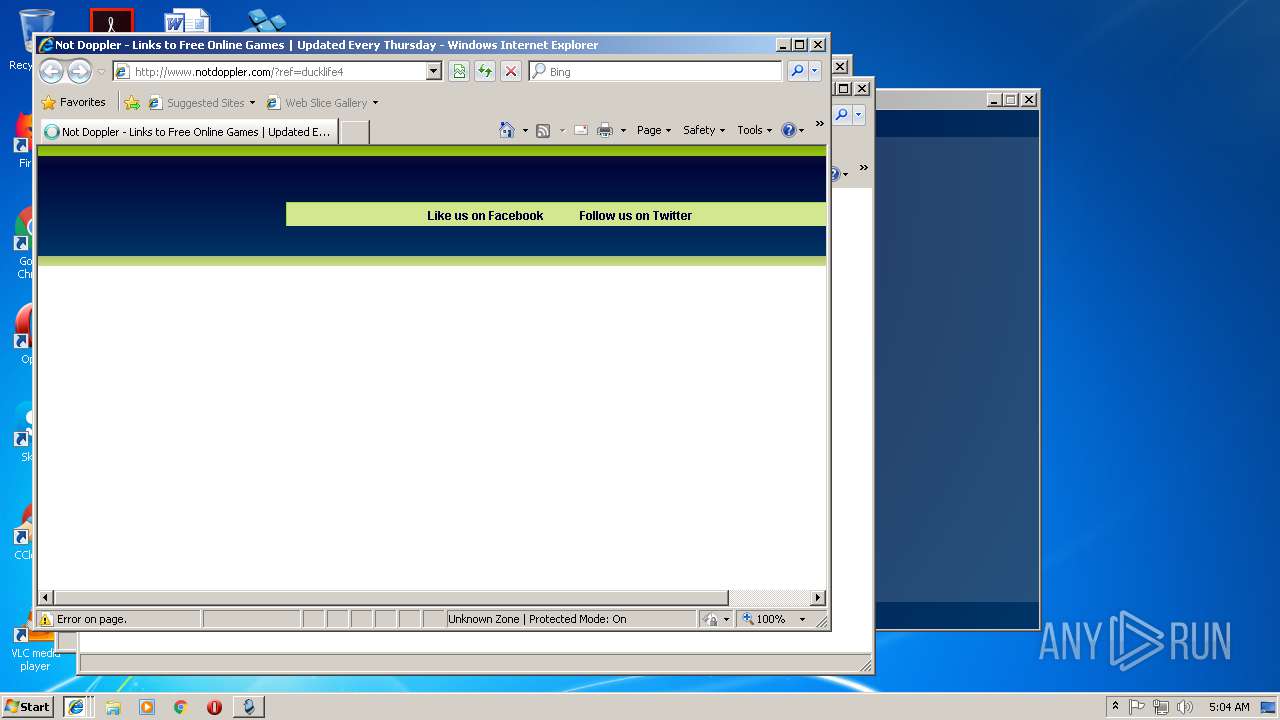Click the RSS feeds icon

[543, 130]
